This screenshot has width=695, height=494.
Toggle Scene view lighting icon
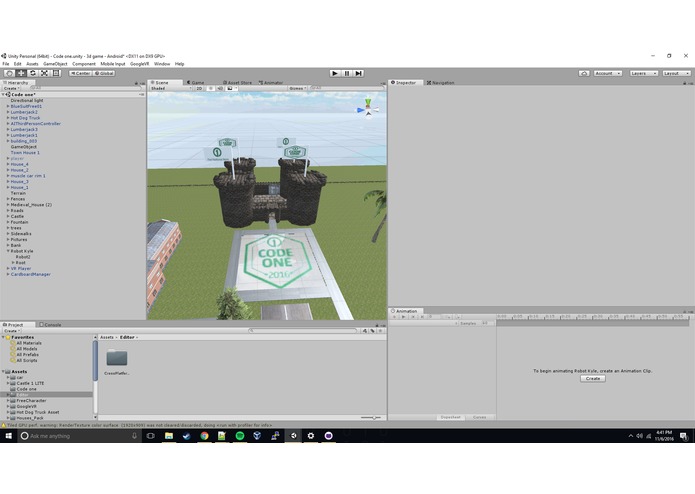coord(211,88)
